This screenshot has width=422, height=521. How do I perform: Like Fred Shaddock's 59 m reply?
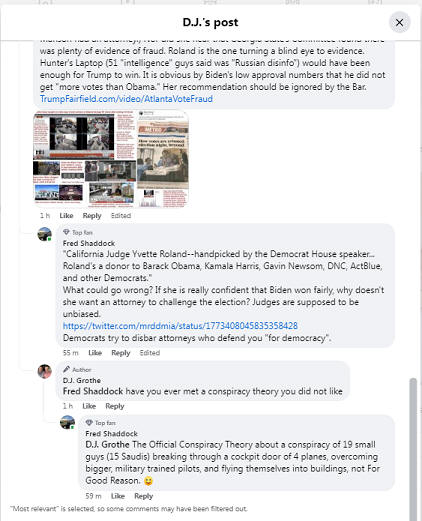pos(118,496)
